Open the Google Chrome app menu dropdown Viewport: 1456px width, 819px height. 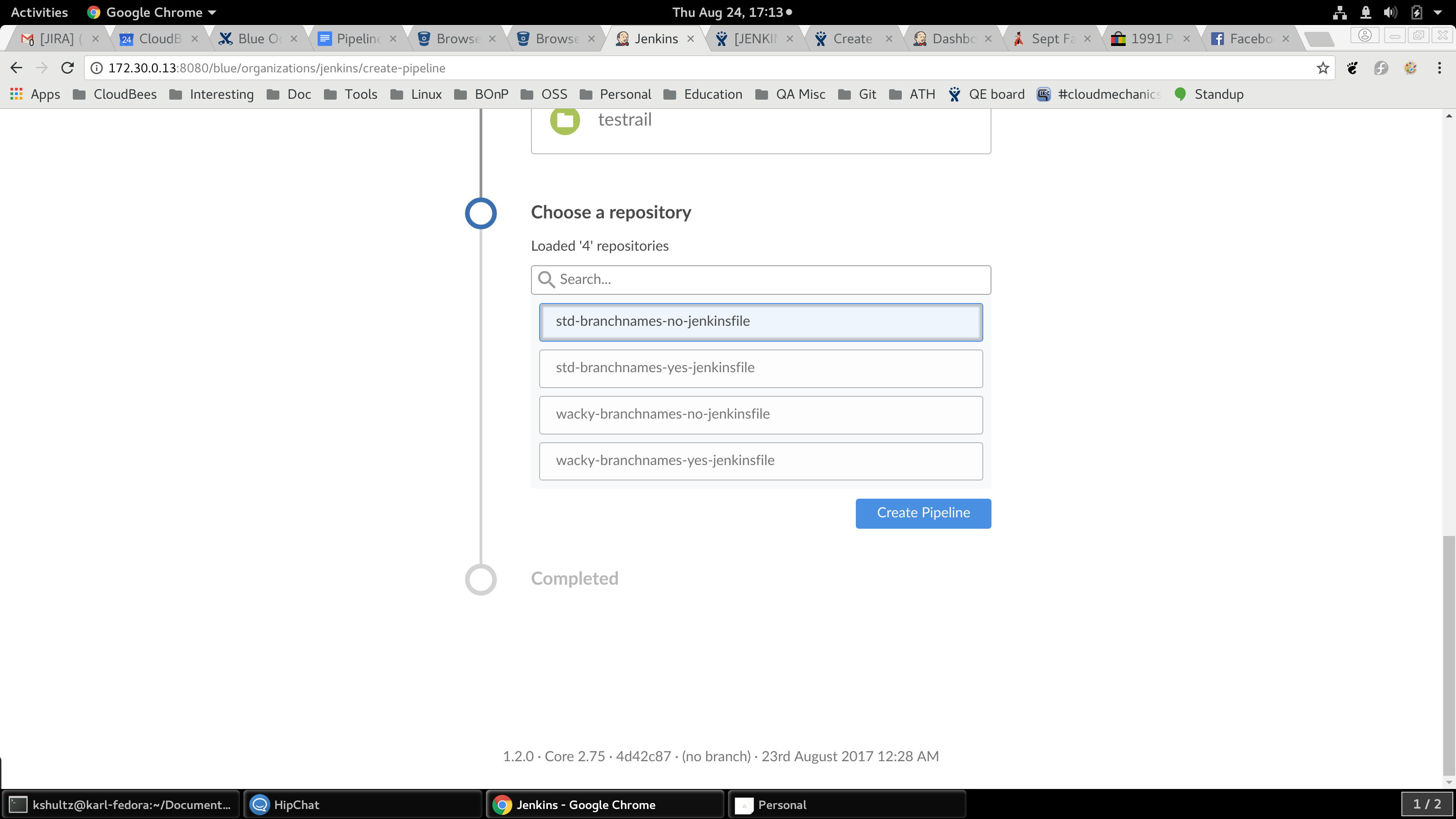[152, 12]
